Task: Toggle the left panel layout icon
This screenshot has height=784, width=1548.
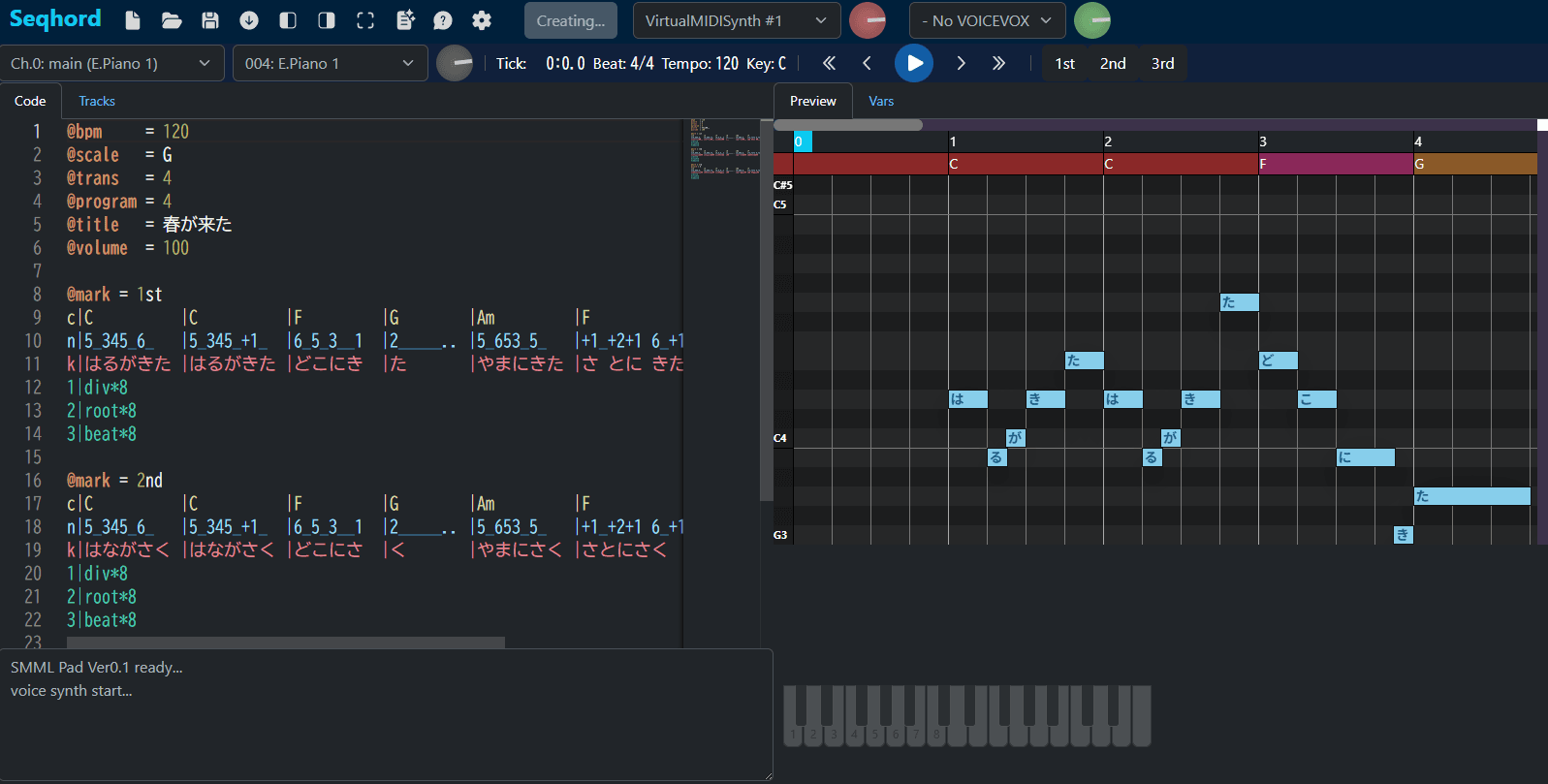Action: coord(288,20)
